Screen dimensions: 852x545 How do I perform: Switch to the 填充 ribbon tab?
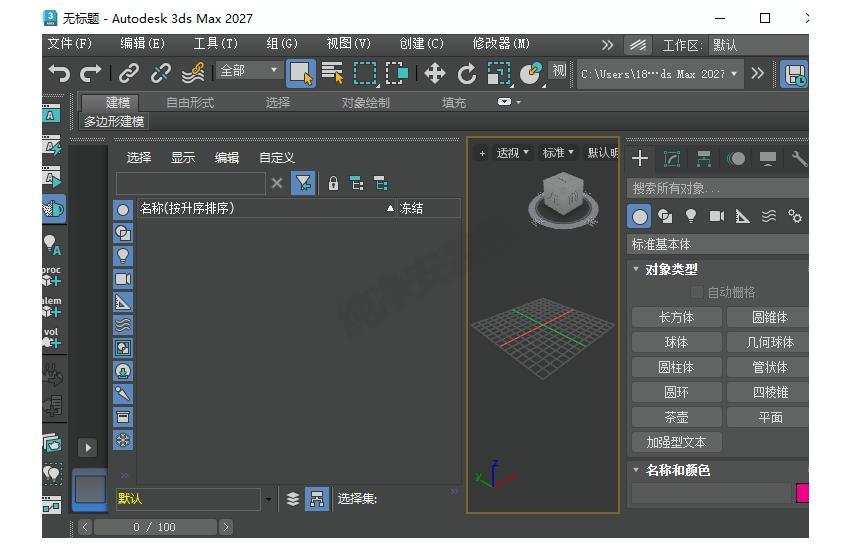click(454, 102)
